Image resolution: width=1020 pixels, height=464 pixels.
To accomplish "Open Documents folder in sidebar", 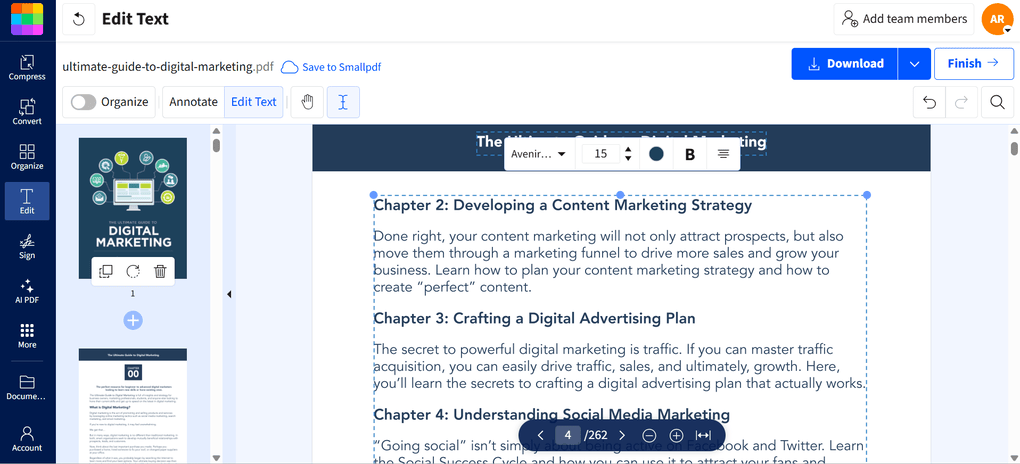I will 27,387.
